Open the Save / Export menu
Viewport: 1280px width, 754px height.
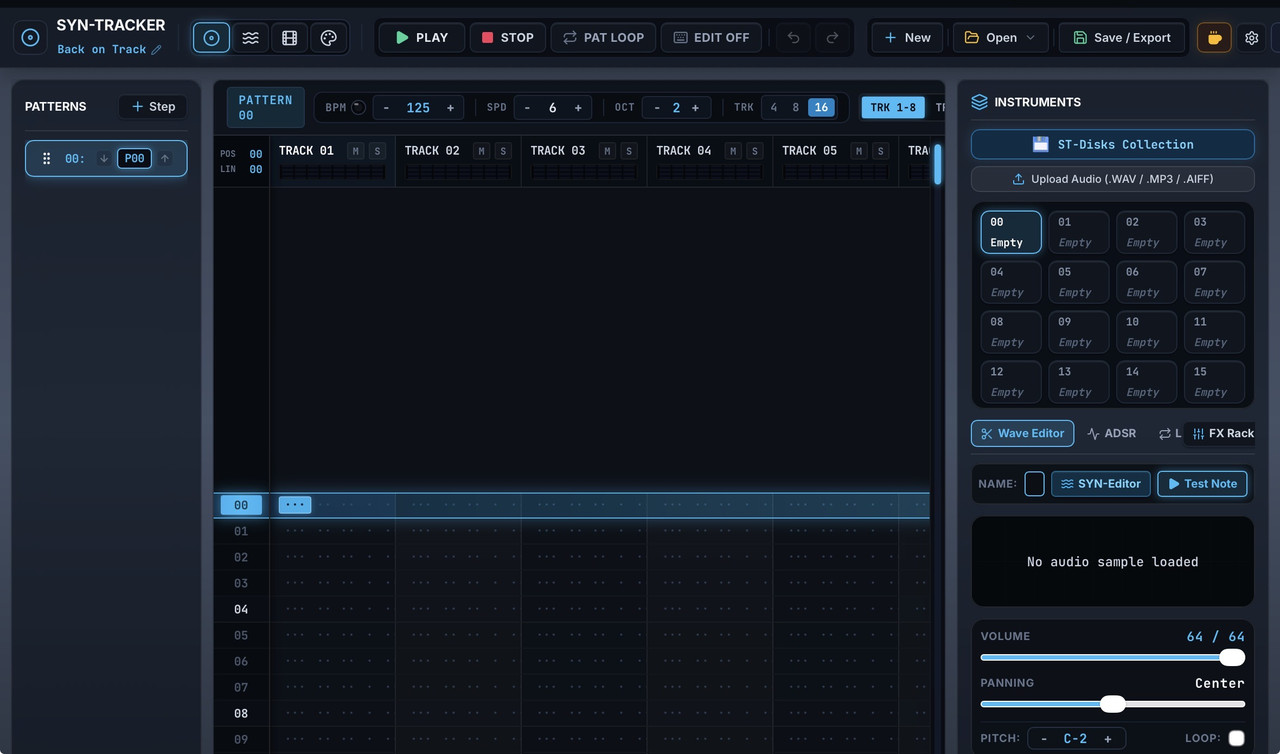click(x=1122, y=38)
